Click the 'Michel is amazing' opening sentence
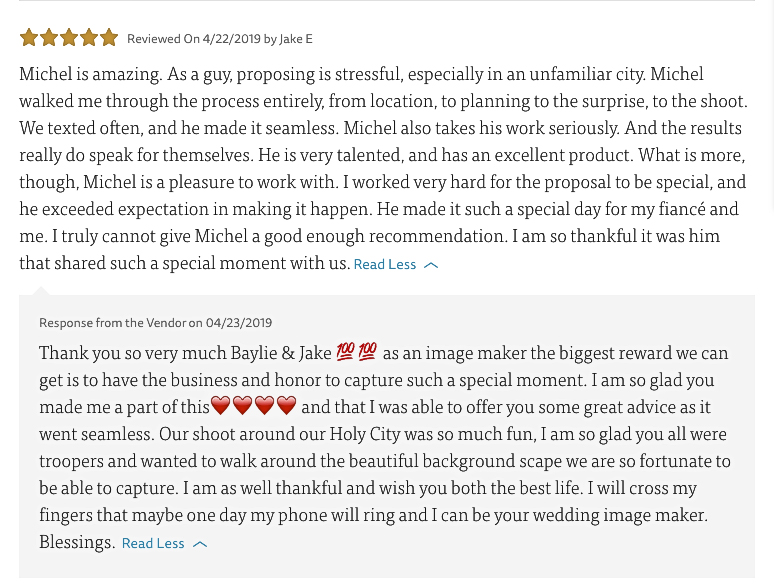 (91, 74)
